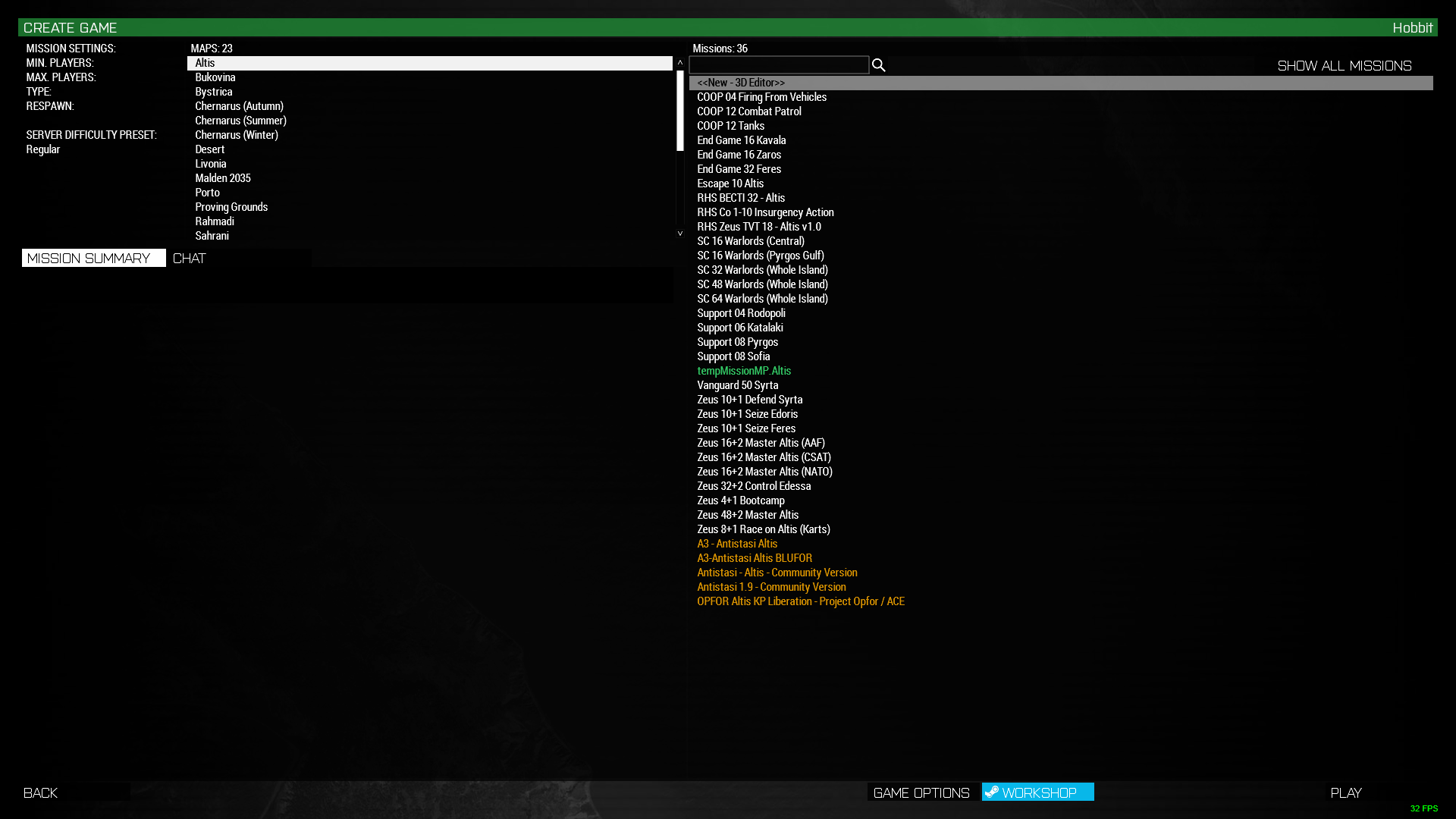1456x819 pixels.
Task: Switch to the Chat tab
Action: 190,259
